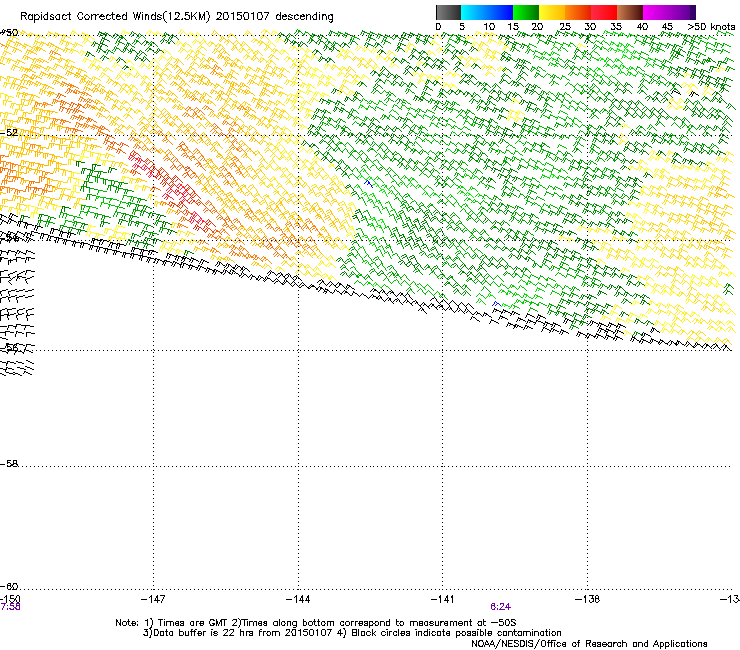Select the yellow 20-25 knots legend swatch
The image size is (740, 650).
point(552,12)
